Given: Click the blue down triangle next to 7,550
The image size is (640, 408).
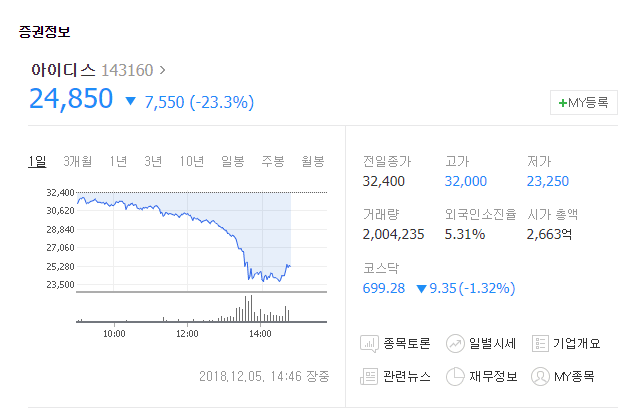Looking at the screenshot, I should click(130, 101).
